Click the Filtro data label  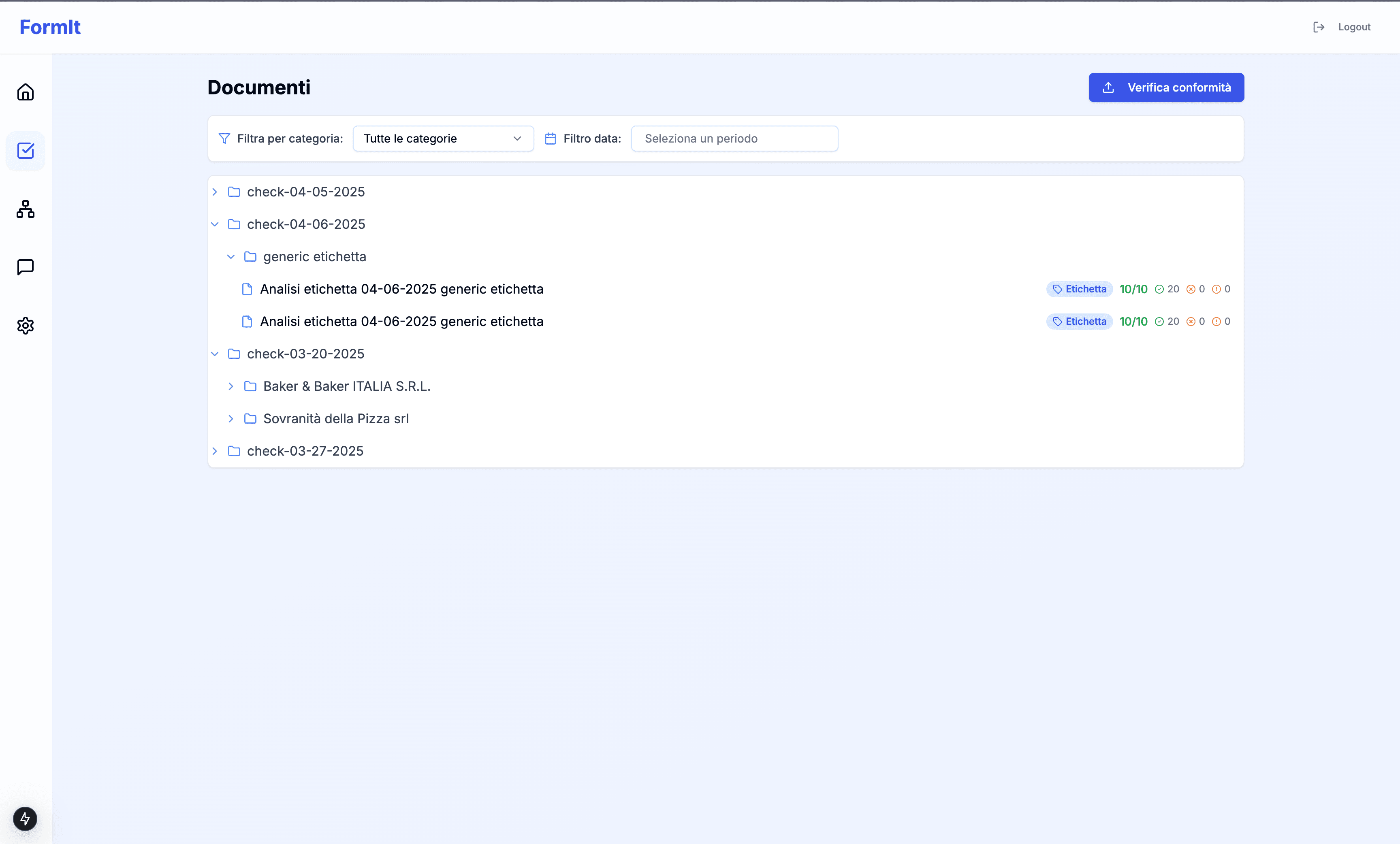[592, 139]
